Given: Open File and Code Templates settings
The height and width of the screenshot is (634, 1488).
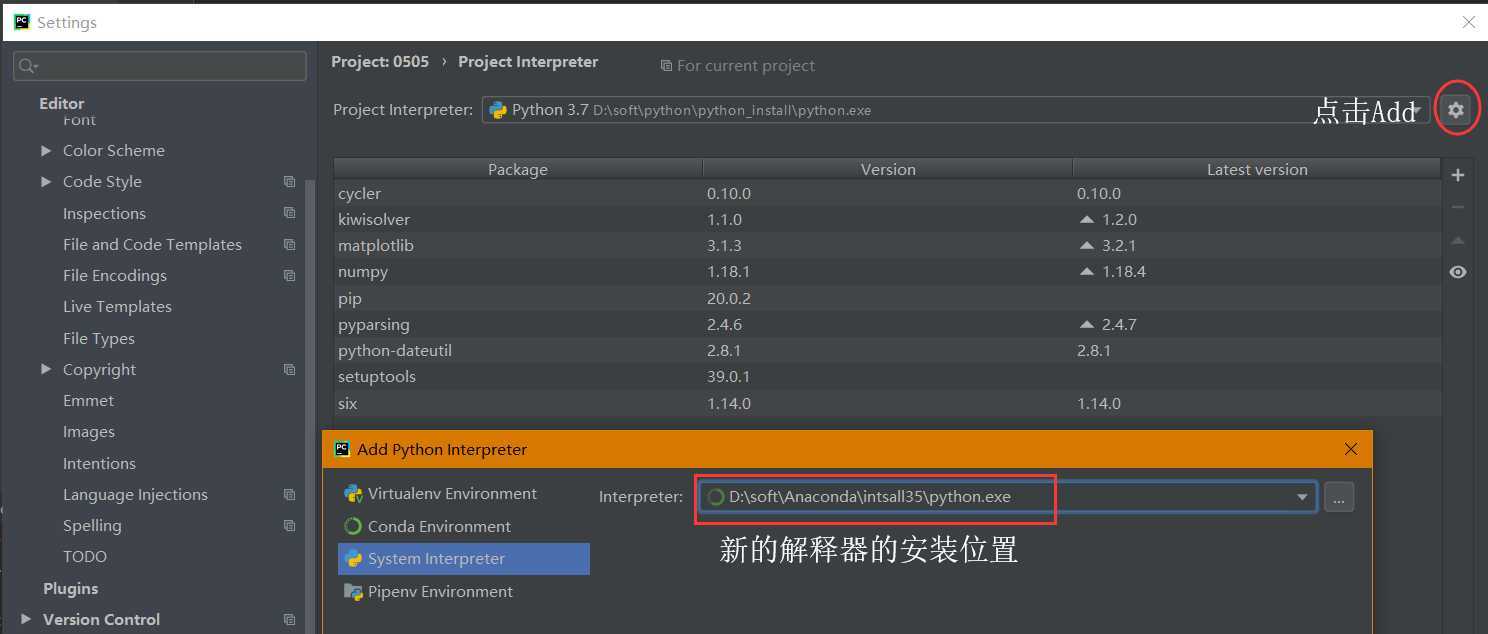Looking at the screenshot, I should tap(152, 244).
